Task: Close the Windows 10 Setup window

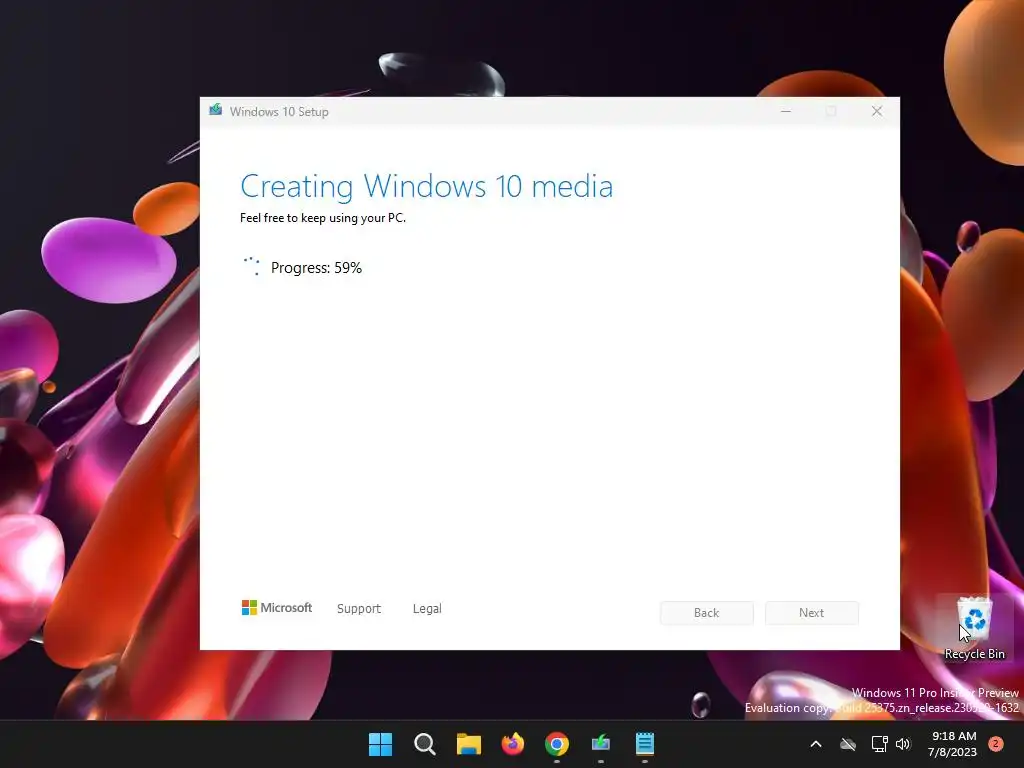Action: click(877, 112)
